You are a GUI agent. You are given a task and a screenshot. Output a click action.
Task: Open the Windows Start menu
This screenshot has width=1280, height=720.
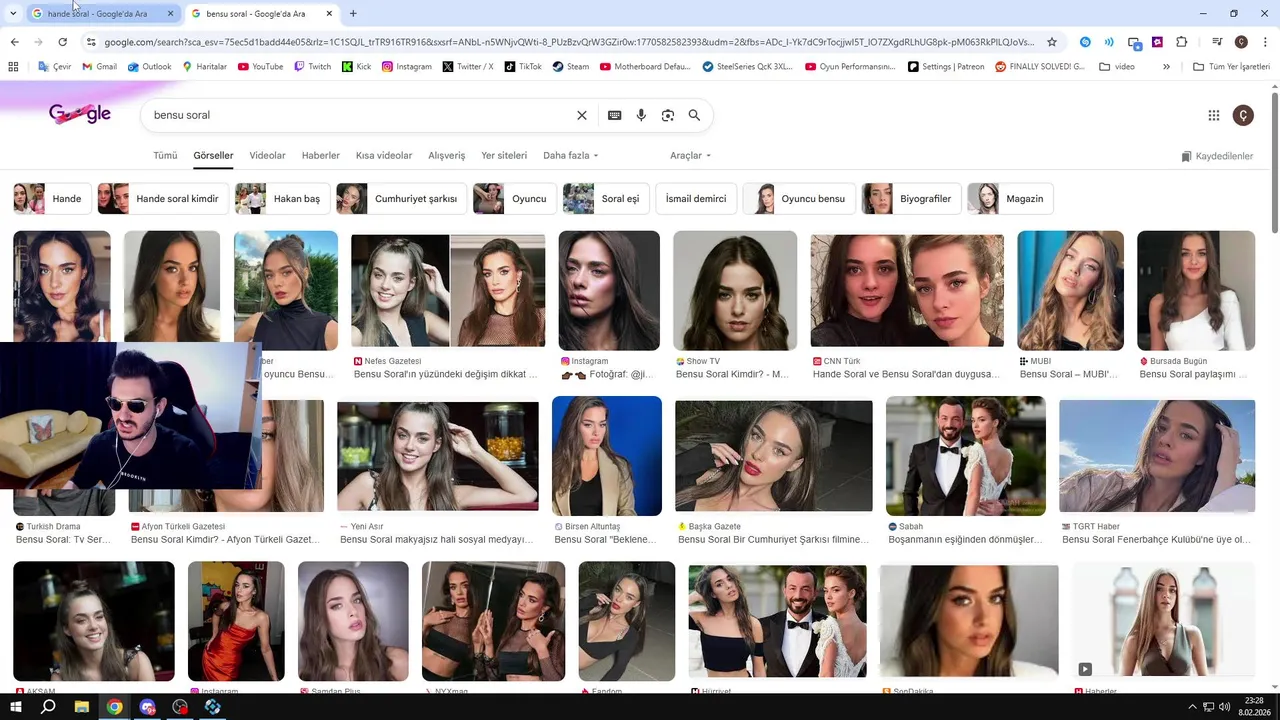[16, 707]
